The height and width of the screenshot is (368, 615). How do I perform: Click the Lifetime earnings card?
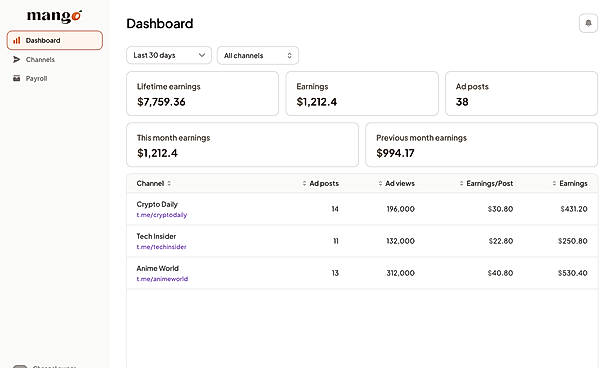202,93
